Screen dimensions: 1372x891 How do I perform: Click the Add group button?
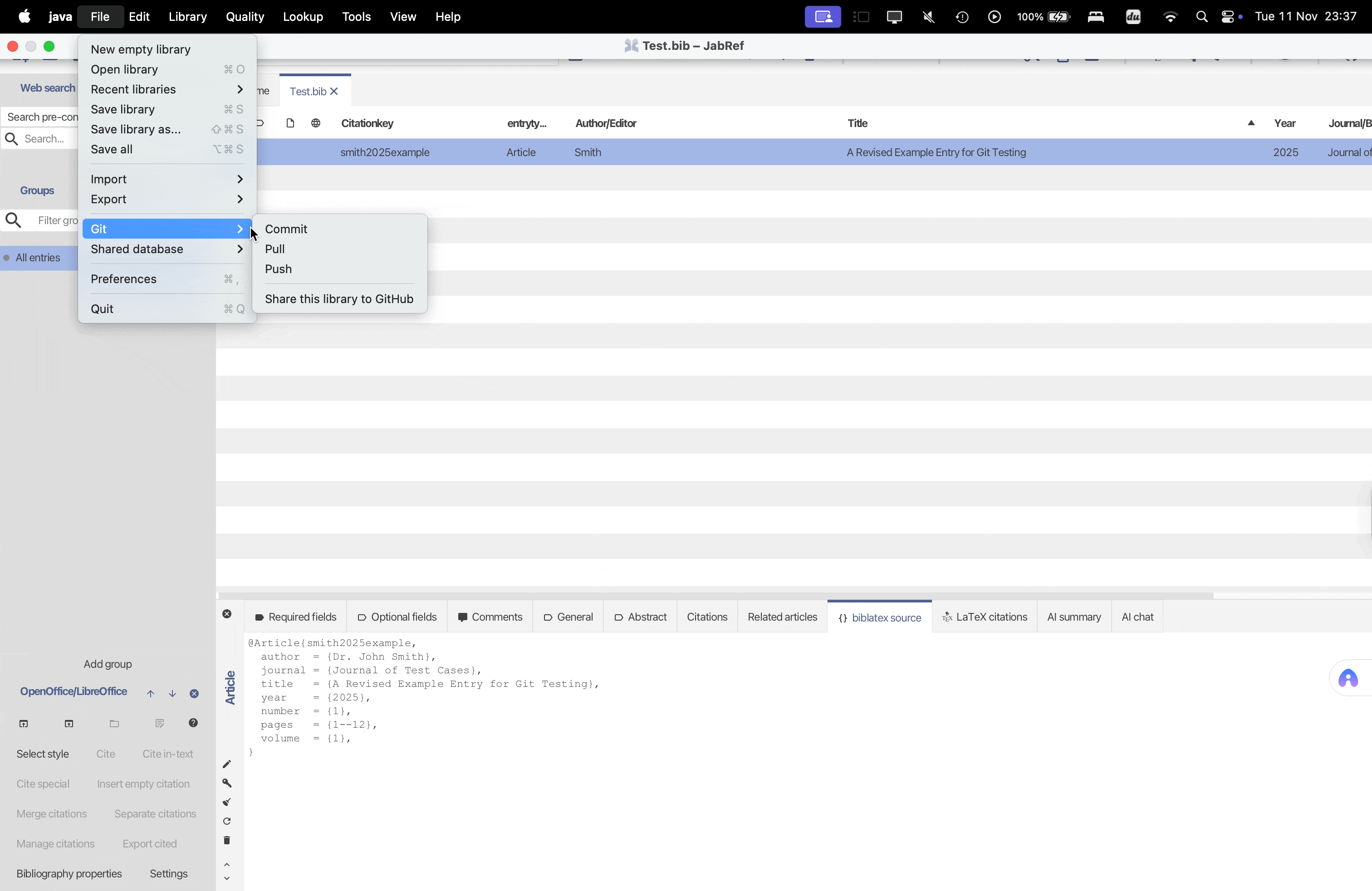[107, 664]
